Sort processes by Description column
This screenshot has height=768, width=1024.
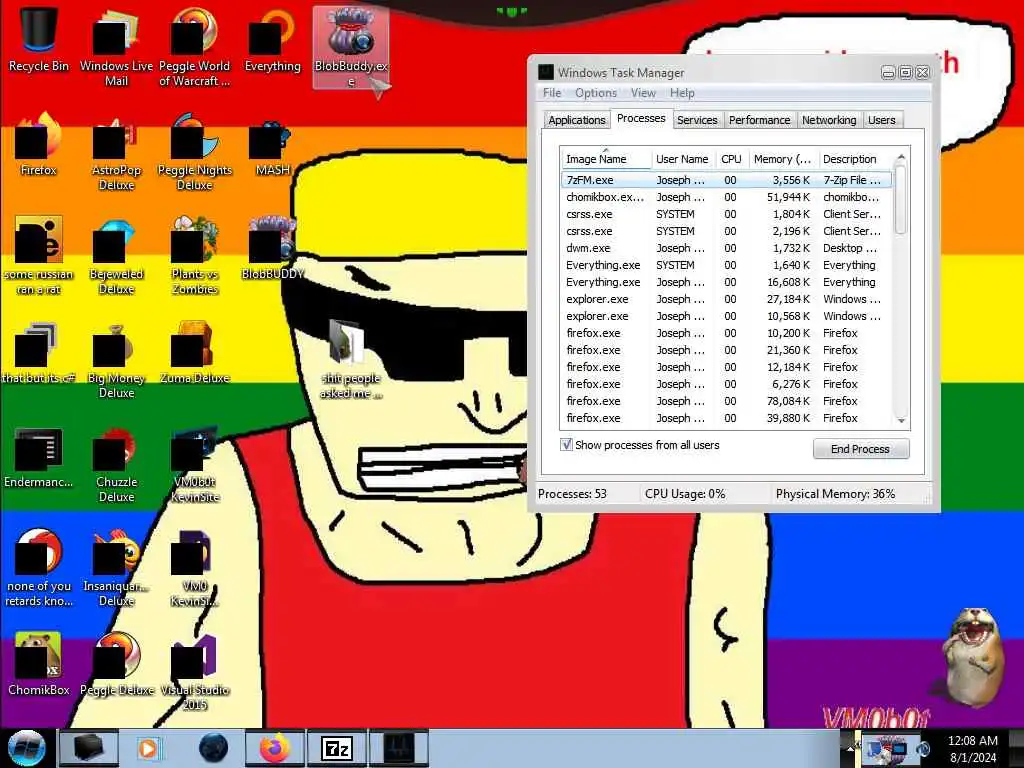(x=854, y=159)
